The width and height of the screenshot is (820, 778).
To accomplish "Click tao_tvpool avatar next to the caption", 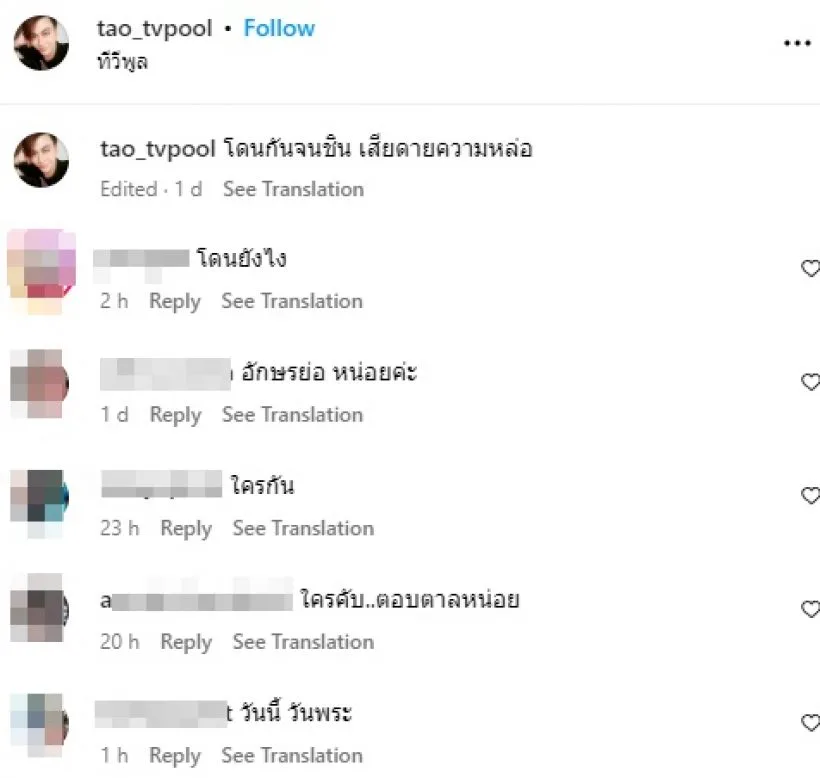I will click(41, 160).
